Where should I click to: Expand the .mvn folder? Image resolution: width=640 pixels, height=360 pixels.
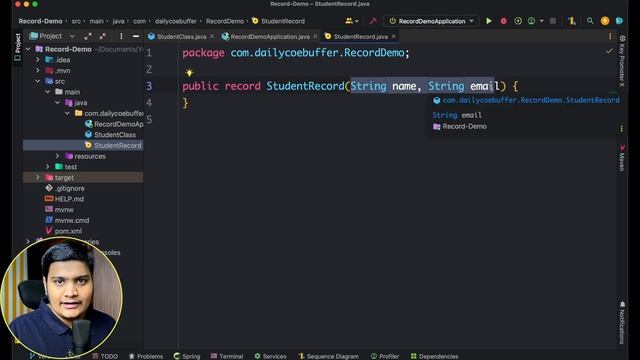pyautogui.click(x=38, y=71)
